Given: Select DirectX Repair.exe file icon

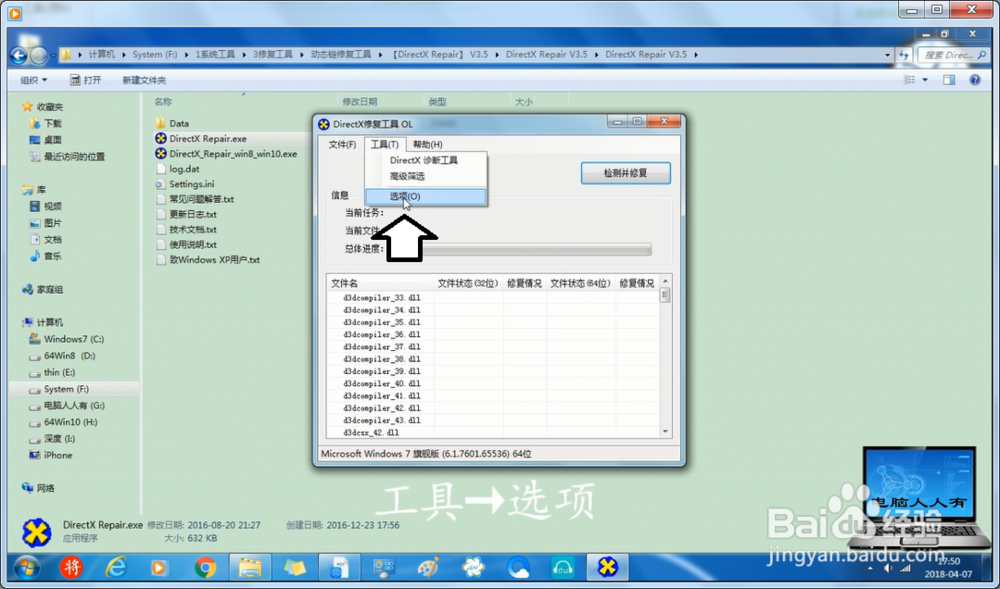Looking at the screenshot, I should pyautogui.click(x=161, y=138).
